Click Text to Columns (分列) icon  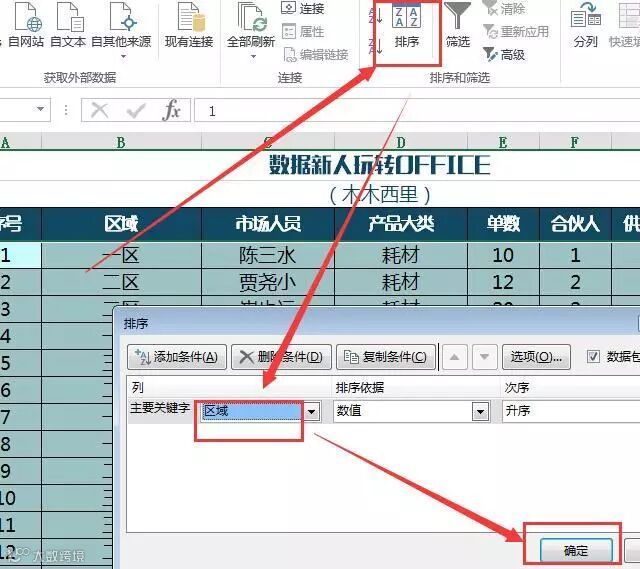click(x=586, y=24)
